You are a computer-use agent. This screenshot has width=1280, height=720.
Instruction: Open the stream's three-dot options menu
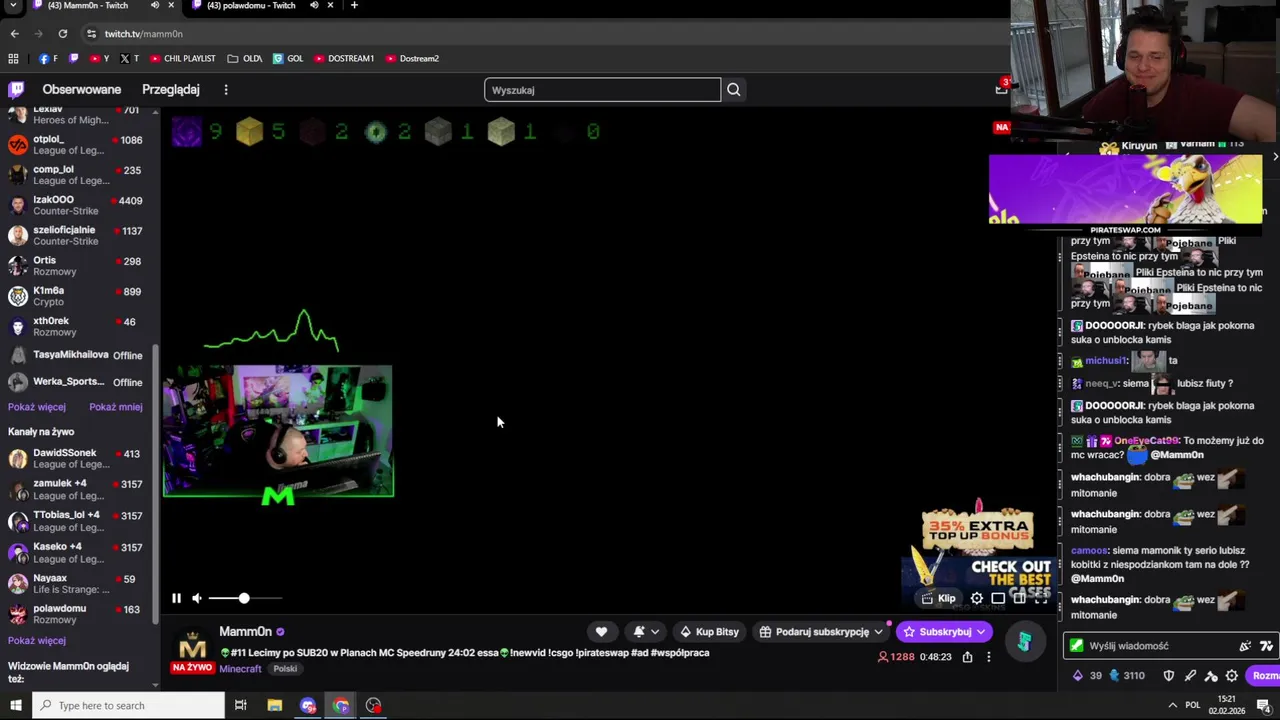click(x=989, y=657)
